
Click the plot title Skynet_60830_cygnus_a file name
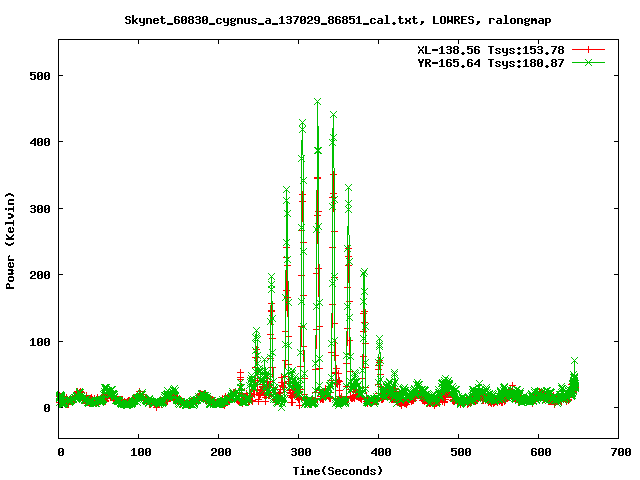[271, 20]
